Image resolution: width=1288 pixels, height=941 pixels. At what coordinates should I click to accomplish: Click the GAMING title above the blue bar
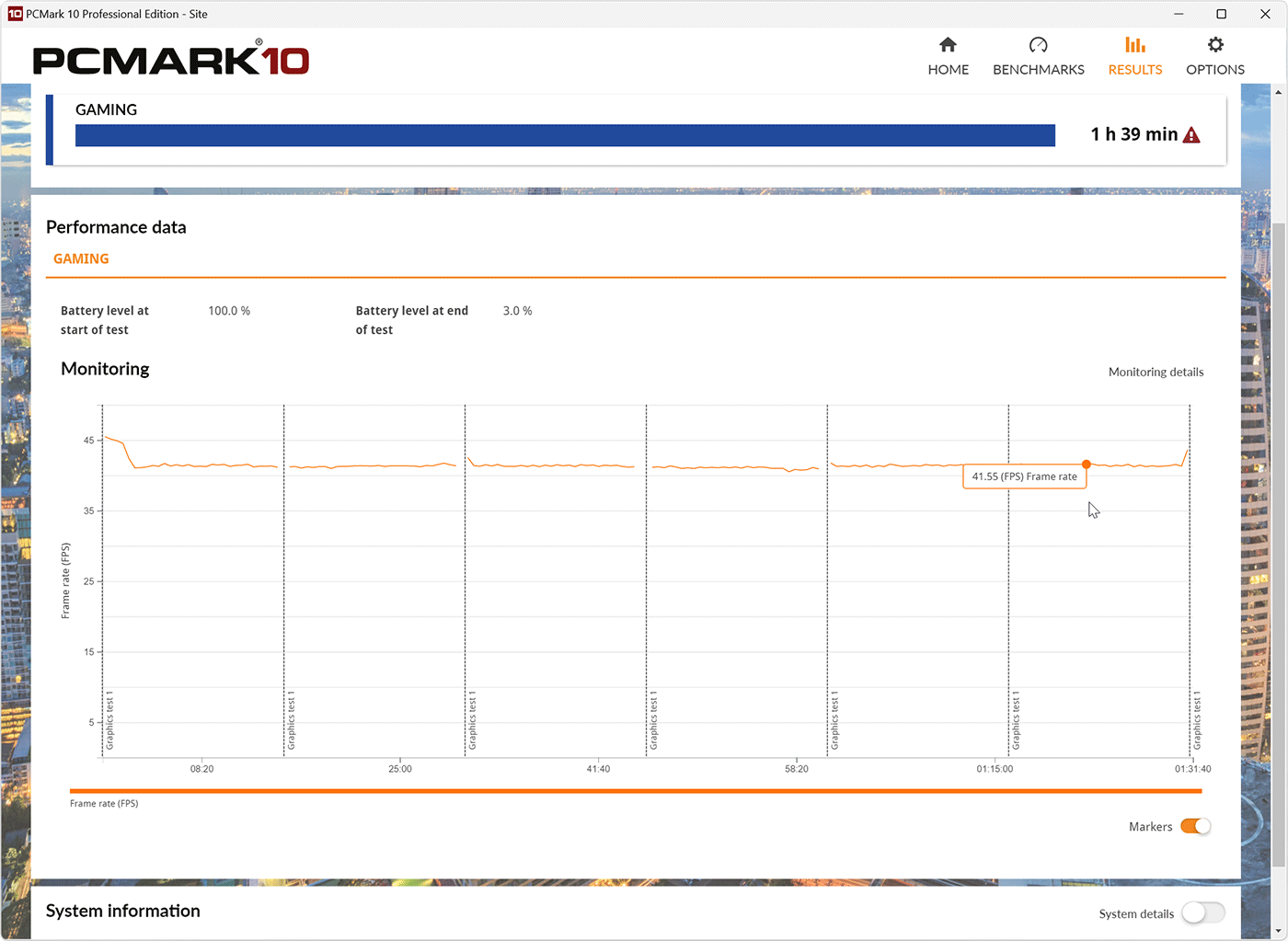106,109
